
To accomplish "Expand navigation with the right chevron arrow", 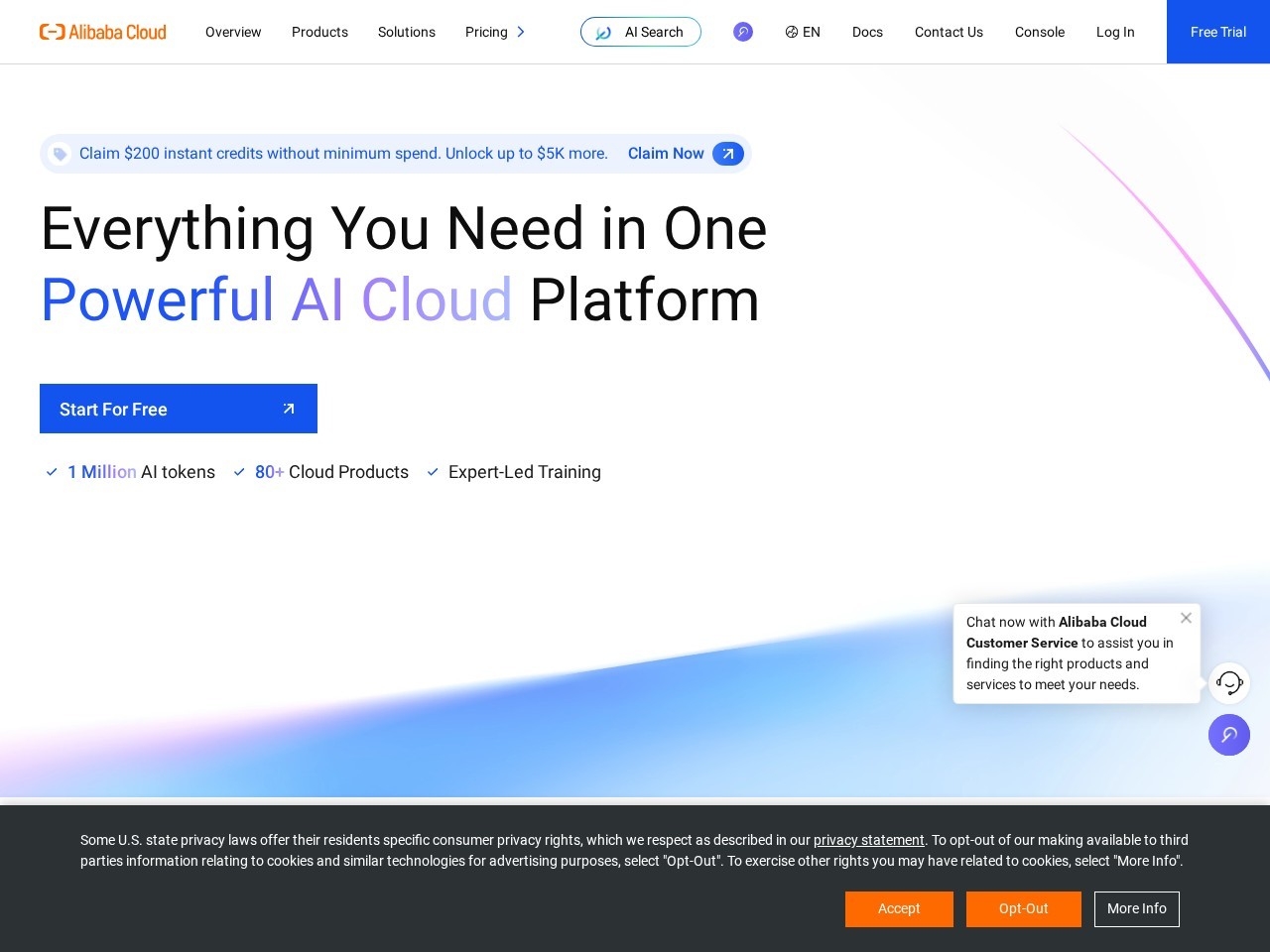I will pos(521,32).
